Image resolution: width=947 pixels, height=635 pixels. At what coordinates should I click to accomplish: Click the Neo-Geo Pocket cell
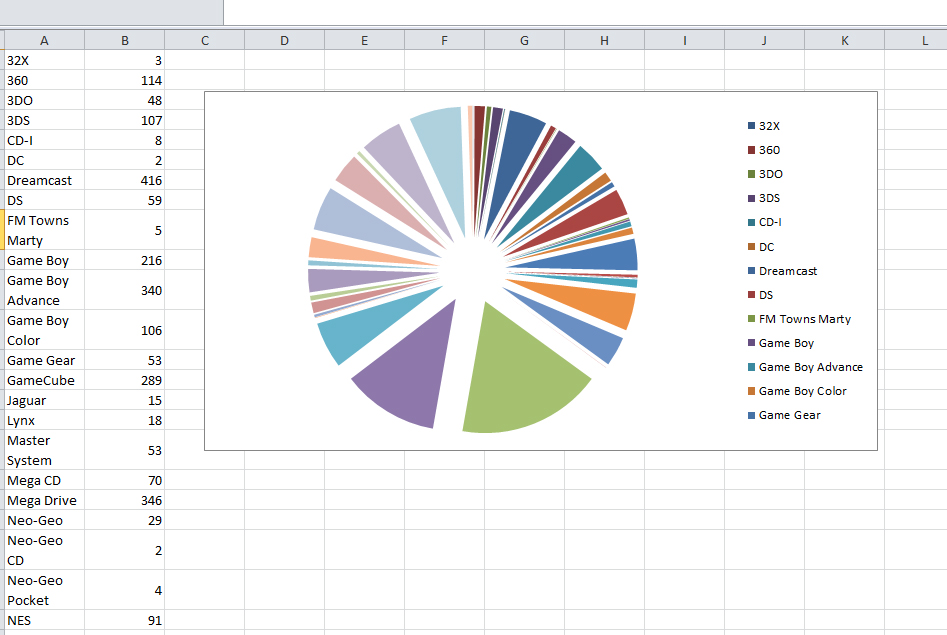(x=44, y=590)
